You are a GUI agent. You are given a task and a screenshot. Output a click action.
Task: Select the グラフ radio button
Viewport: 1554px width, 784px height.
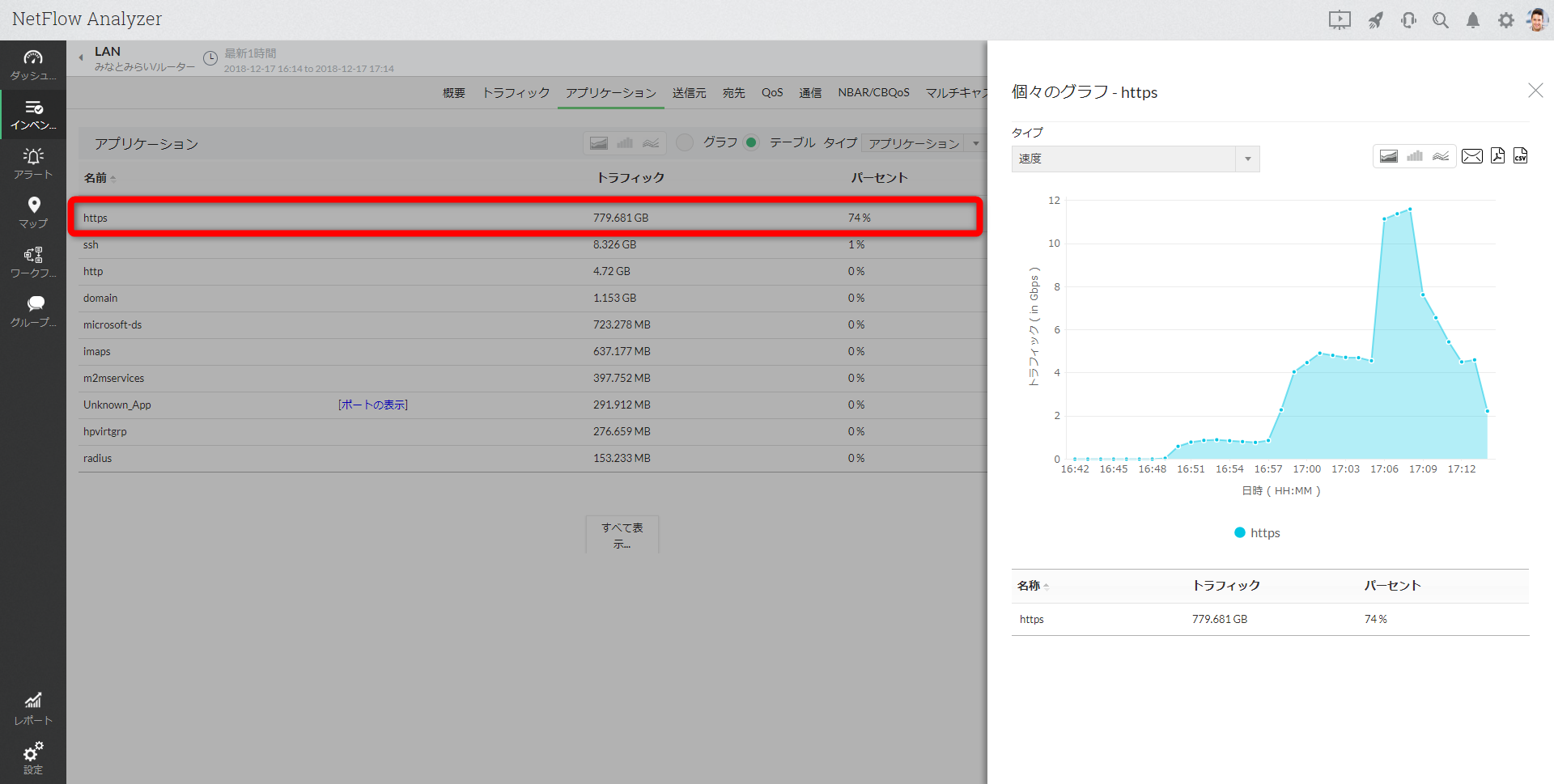point(684,142)
